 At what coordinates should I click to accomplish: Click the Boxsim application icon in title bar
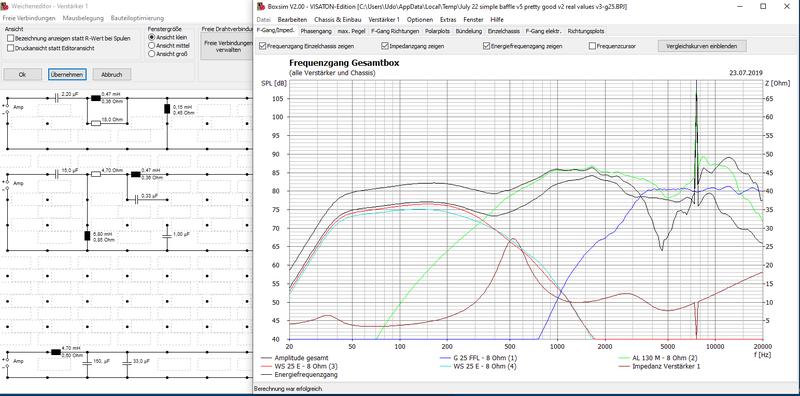(x=261, y=7)
